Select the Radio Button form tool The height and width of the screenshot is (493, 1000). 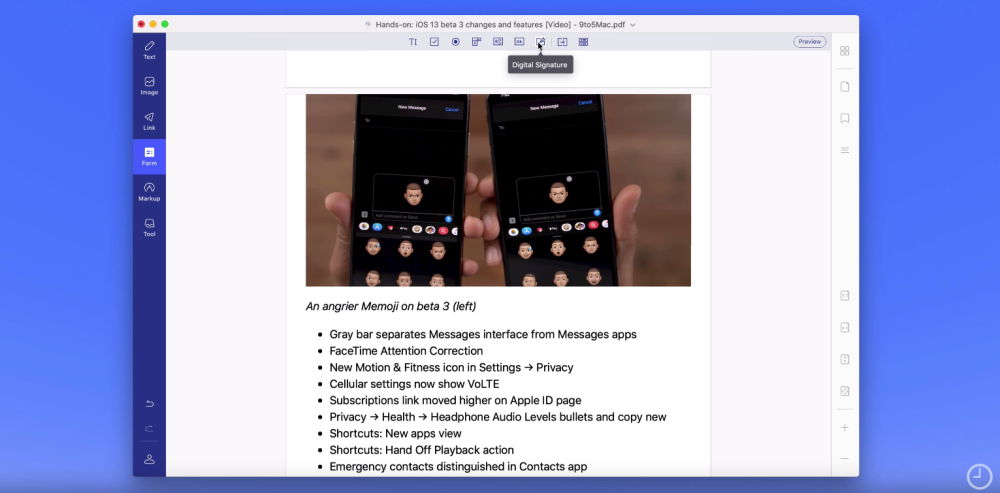(455, 42)
